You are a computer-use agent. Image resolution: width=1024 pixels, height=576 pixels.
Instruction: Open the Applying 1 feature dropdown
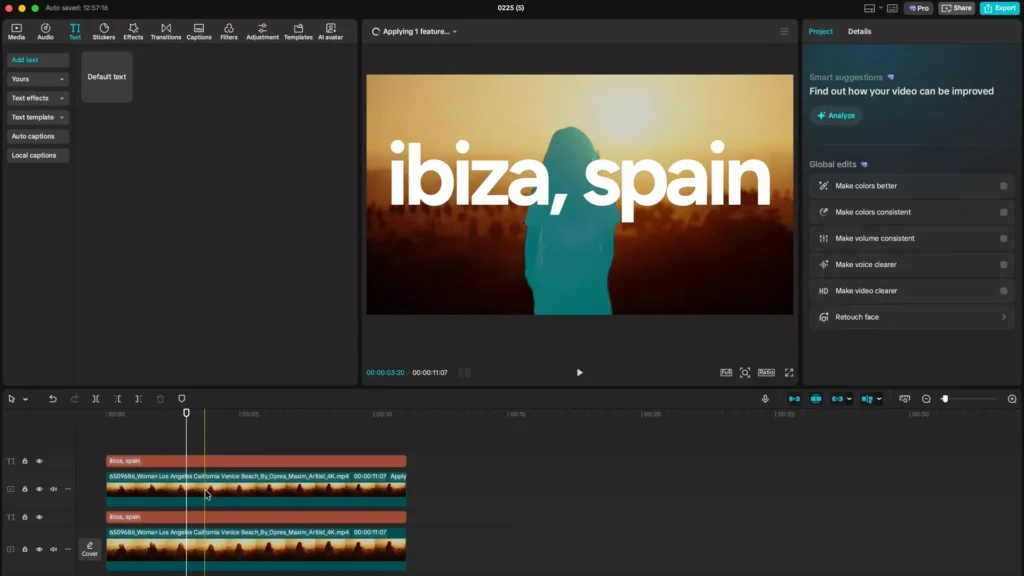pos(419,32)
